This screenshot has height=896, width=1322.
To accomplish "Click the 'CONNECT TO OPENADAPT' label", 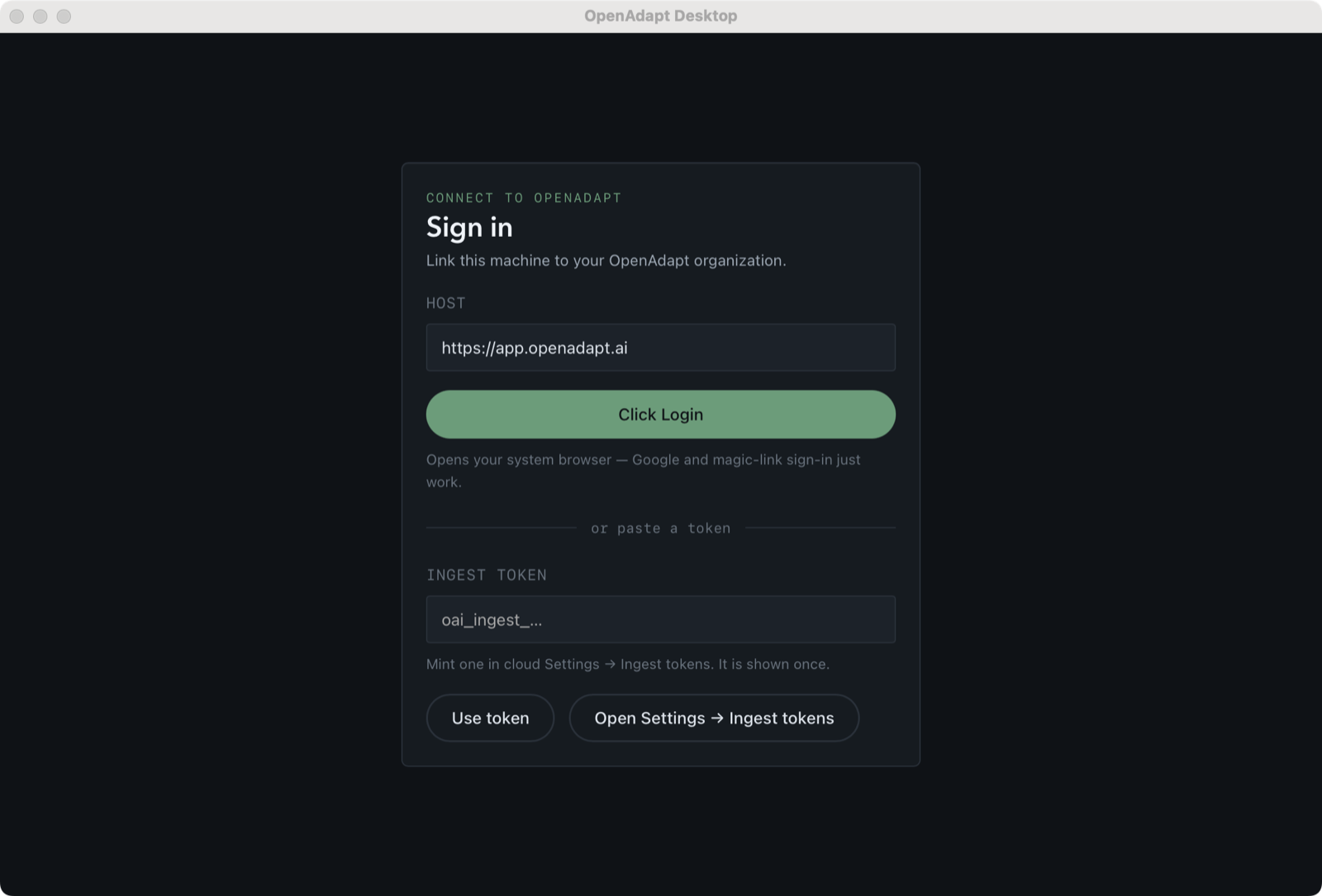I will (x=524, y=198).
